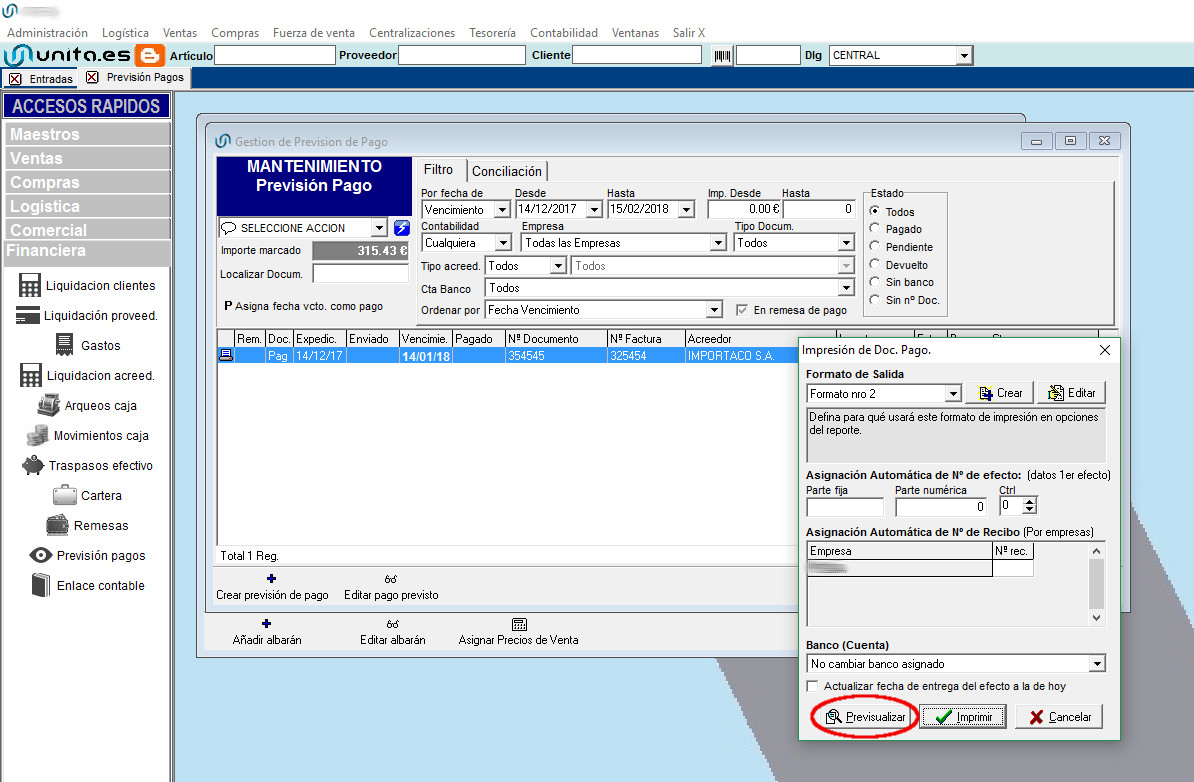Open the Empresa Todas las Empresas dropdown
Image resolution: width=1194 pixels, height=782 pixels.
point(718,243)
